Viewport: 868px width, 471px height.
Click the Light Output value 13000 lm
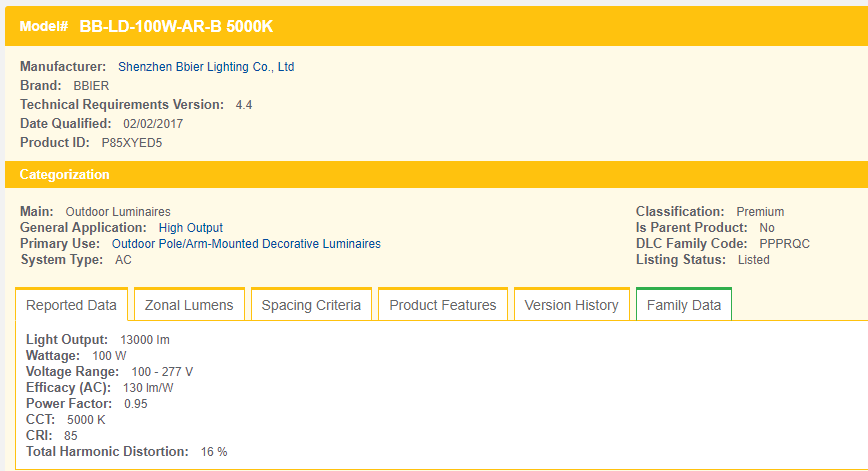click(145, 340)
